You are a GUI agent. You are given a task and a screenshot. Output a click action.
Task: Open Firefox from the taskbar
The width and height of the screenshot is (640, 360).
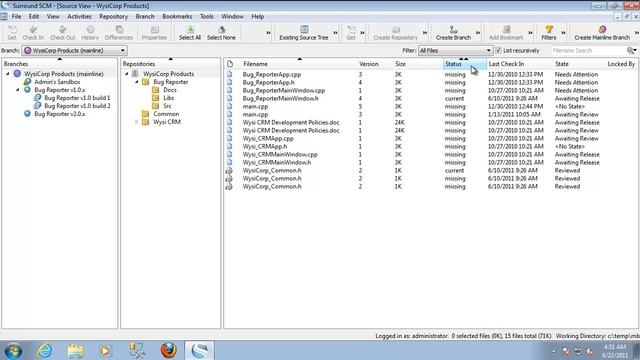[x=168, y=351]
